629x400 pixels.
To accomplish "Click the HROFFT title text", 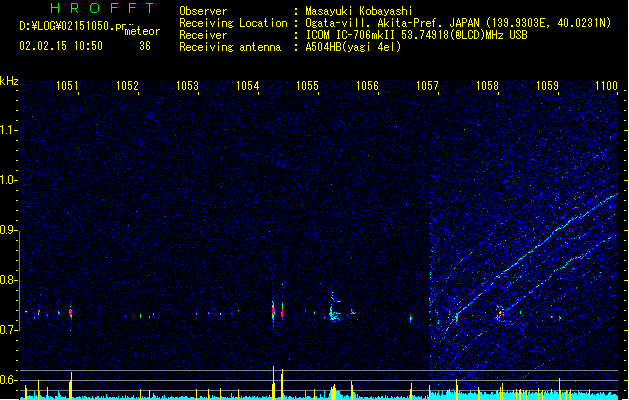I will pyautogui.click(x=103, y=8).
